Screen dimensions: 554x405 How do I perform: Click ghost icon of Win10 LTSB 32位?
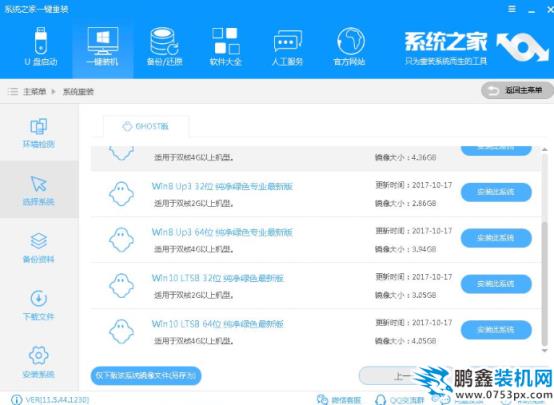[x=121, y=286]
